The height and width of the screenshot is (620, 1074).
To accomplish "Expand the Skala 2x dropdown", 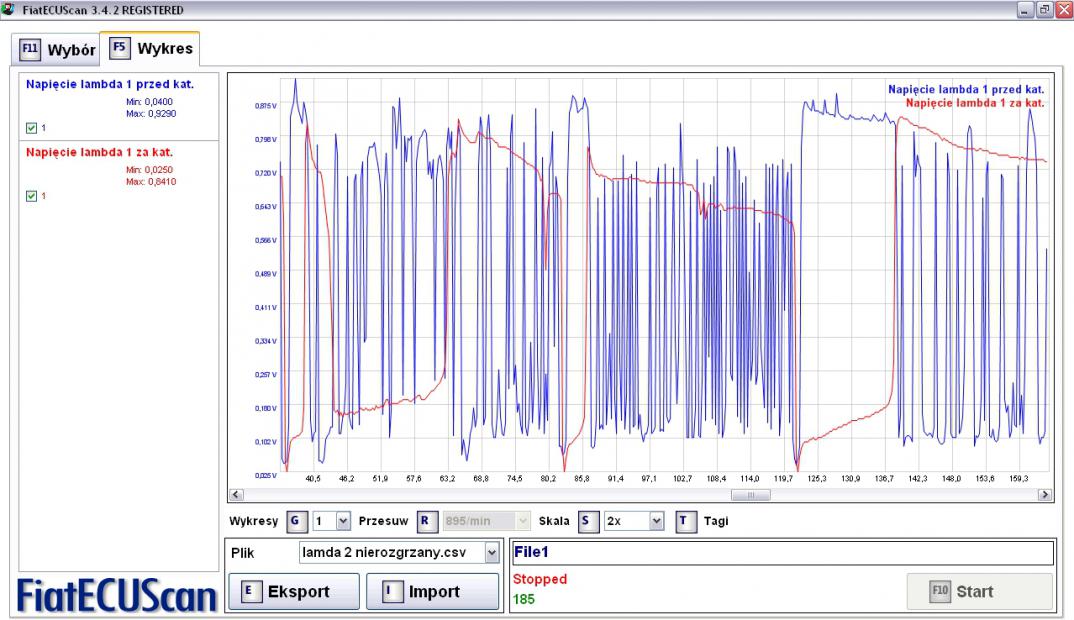I will 656,521.
